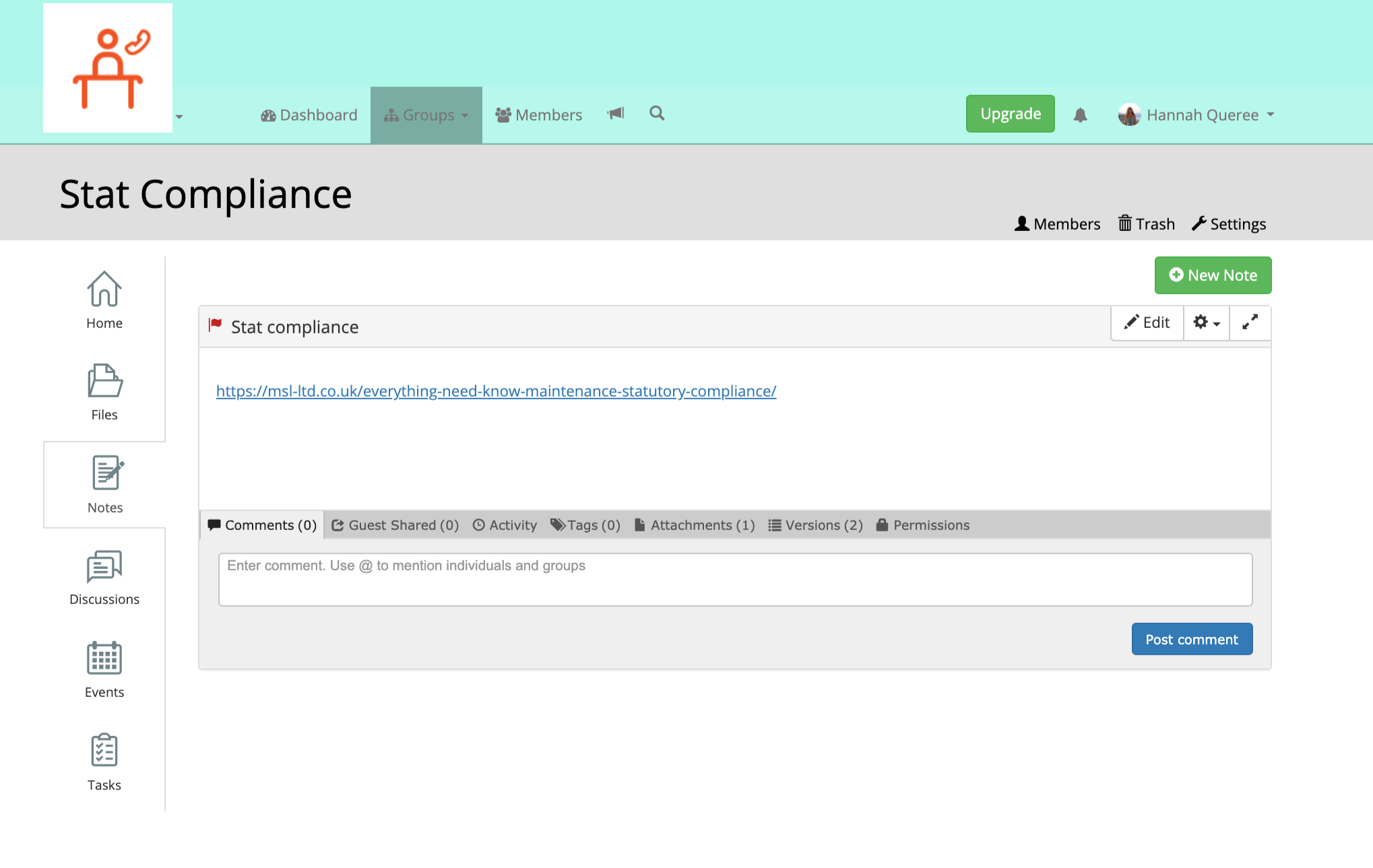This screenshot has height=868, width=1373.
Task: Open the msl-ltd.co.uk statutory compliance link
Action: pyautogui.click(x=496, y=391)
